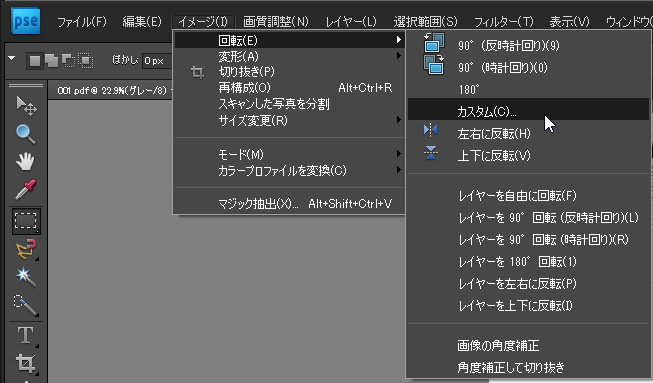This screenshot has height=383, width=653.
Task: Click the subtract from selection icon
Action: (68, 61)
